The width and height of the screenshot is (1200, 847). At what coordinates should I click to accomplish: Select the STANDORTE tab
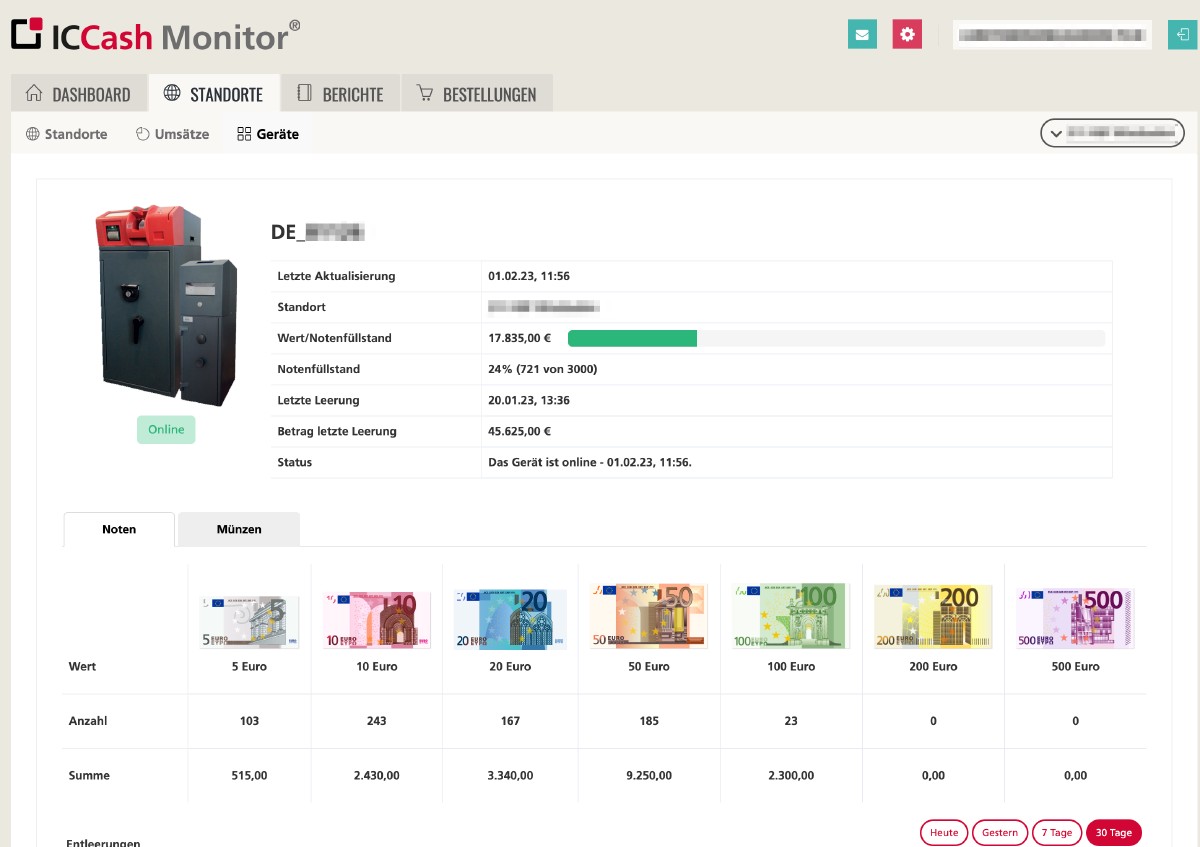click(214, 93)
